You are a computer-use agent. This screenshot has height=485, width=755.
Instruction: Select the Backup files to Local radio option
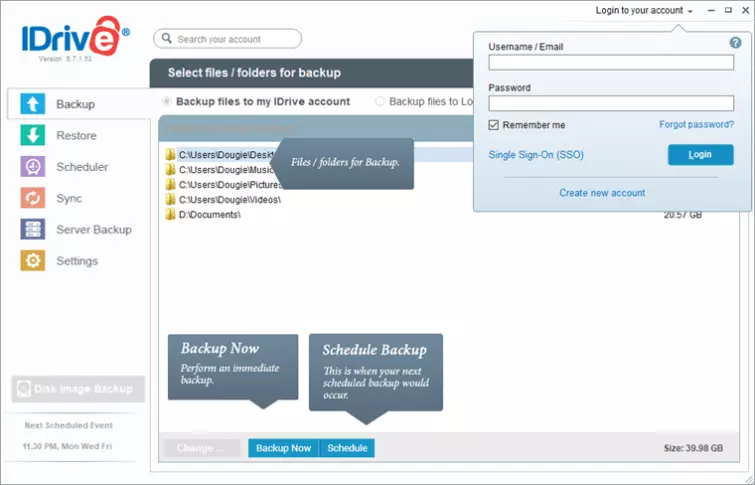click(380, 101)
